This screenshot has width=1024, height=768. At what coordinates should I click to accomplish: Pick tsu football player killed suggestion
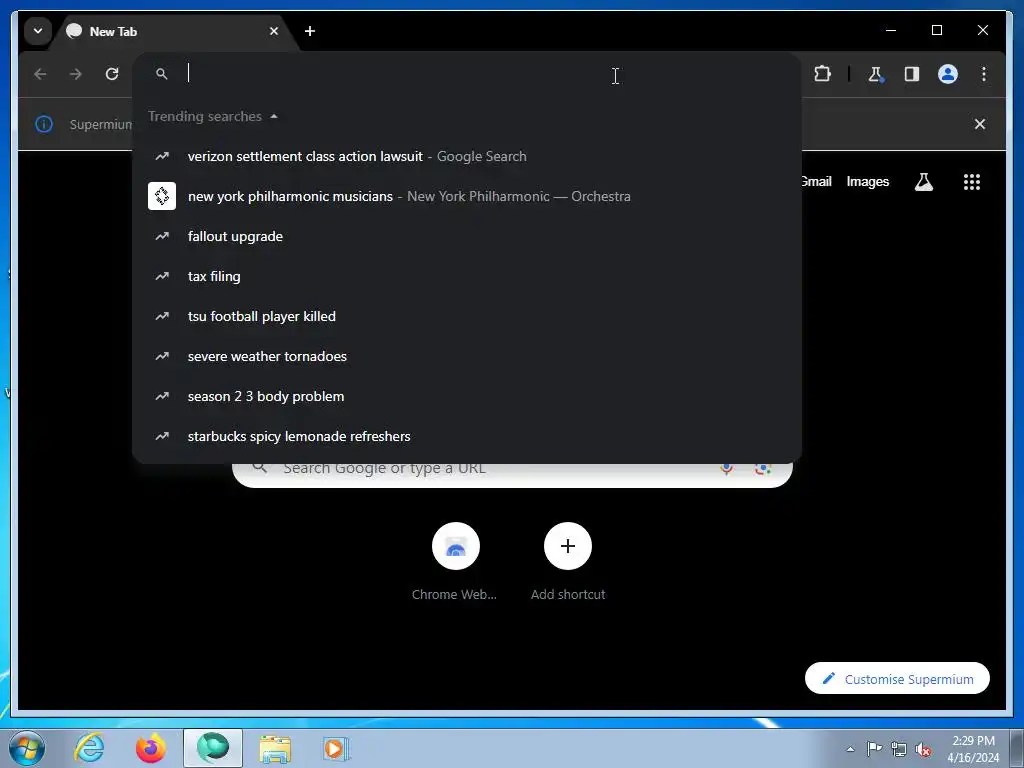click(x=466, y=316)
